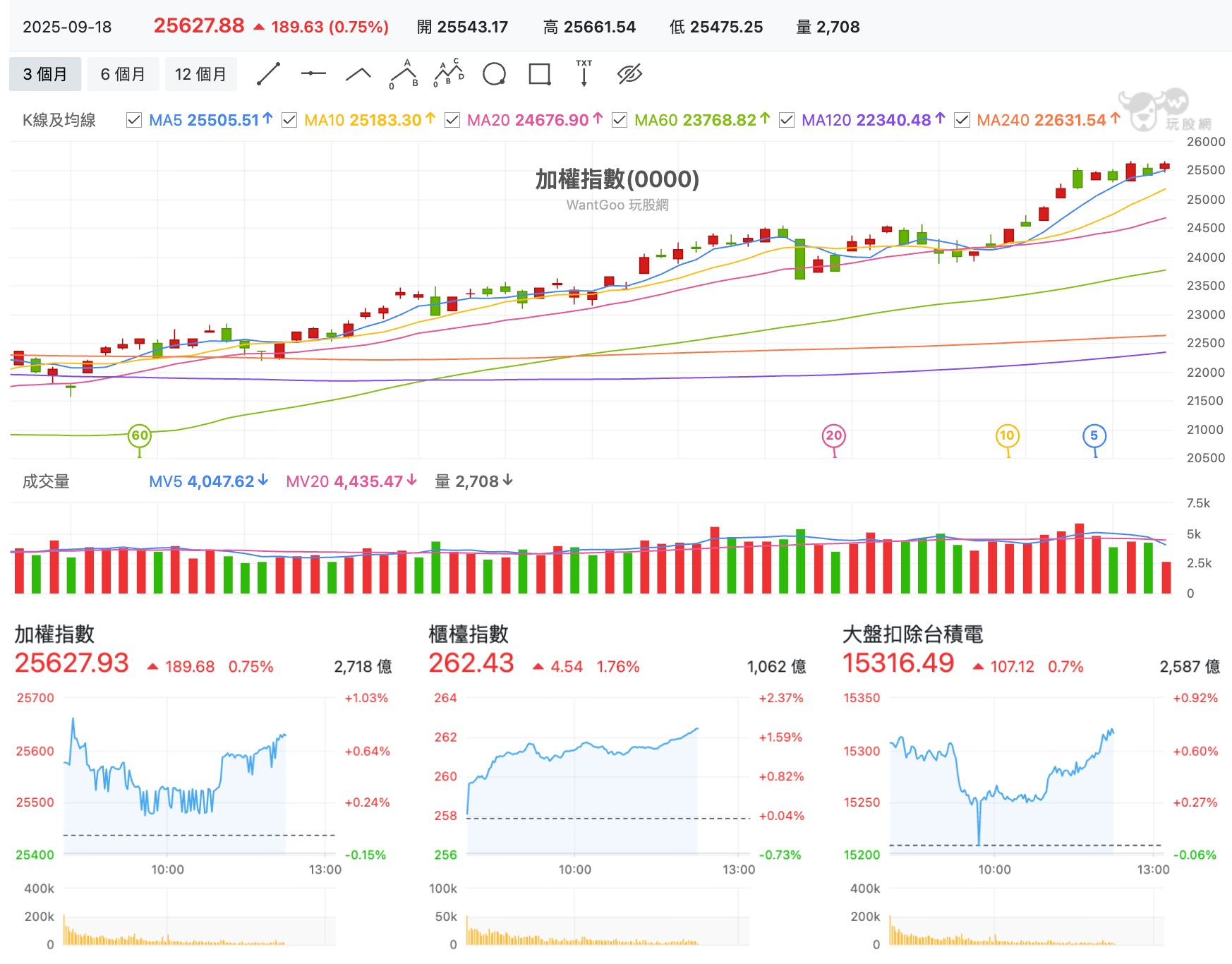Switch to the 6 個月 time range
Screen dimensions: 1232x964
pos(123,74)
